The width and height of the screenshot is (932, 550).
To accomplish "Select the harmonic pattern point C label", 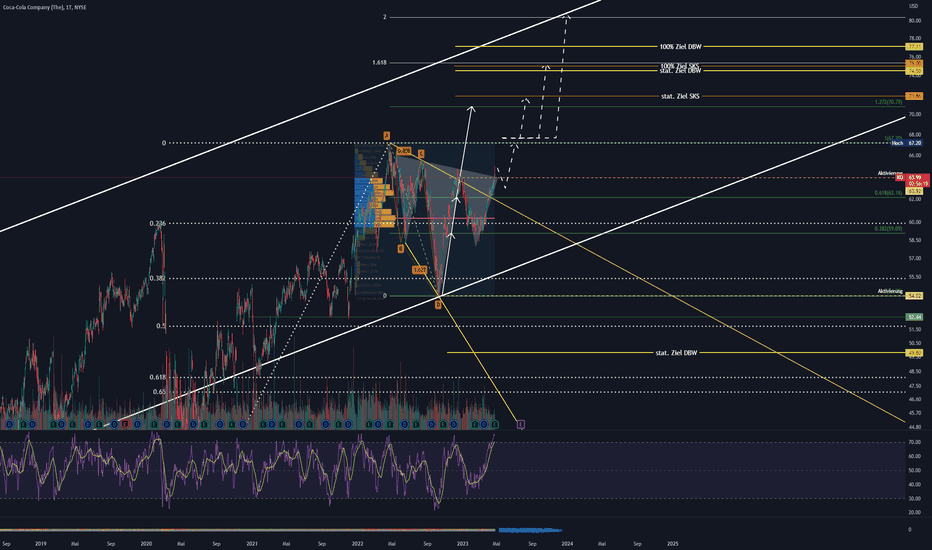I will 421,155.
